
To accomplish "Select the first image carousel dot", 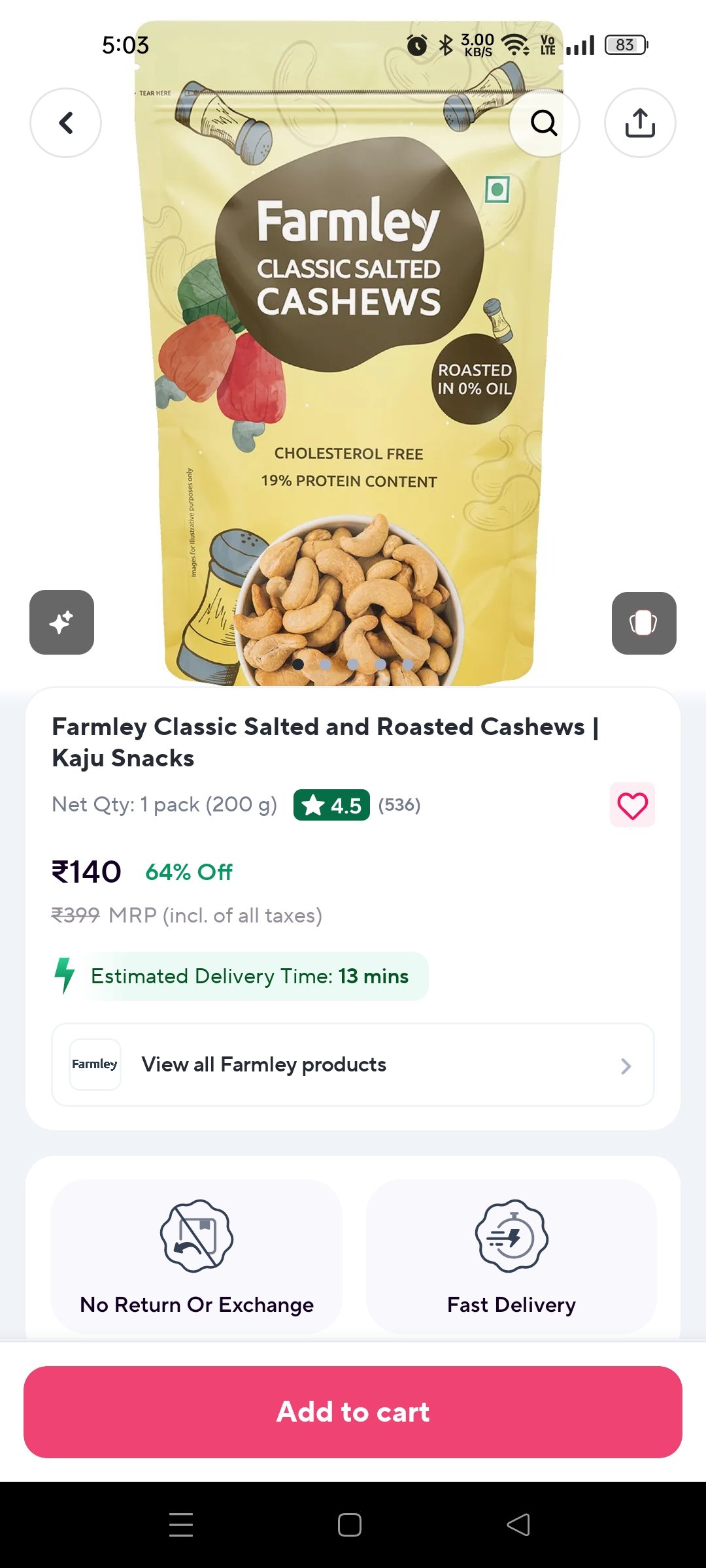I will pyautogui.click(x=298, y=664).
